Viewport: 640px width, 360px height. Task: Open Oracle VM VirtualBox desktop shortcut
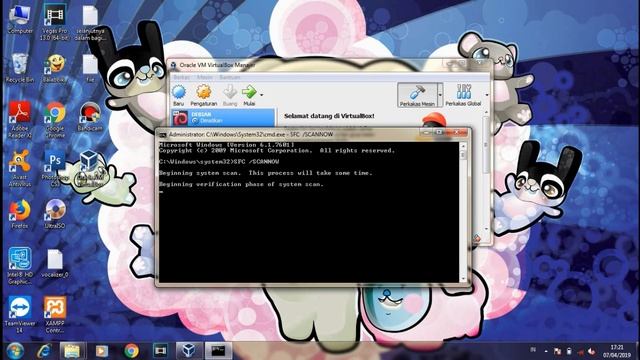(90, 168)
